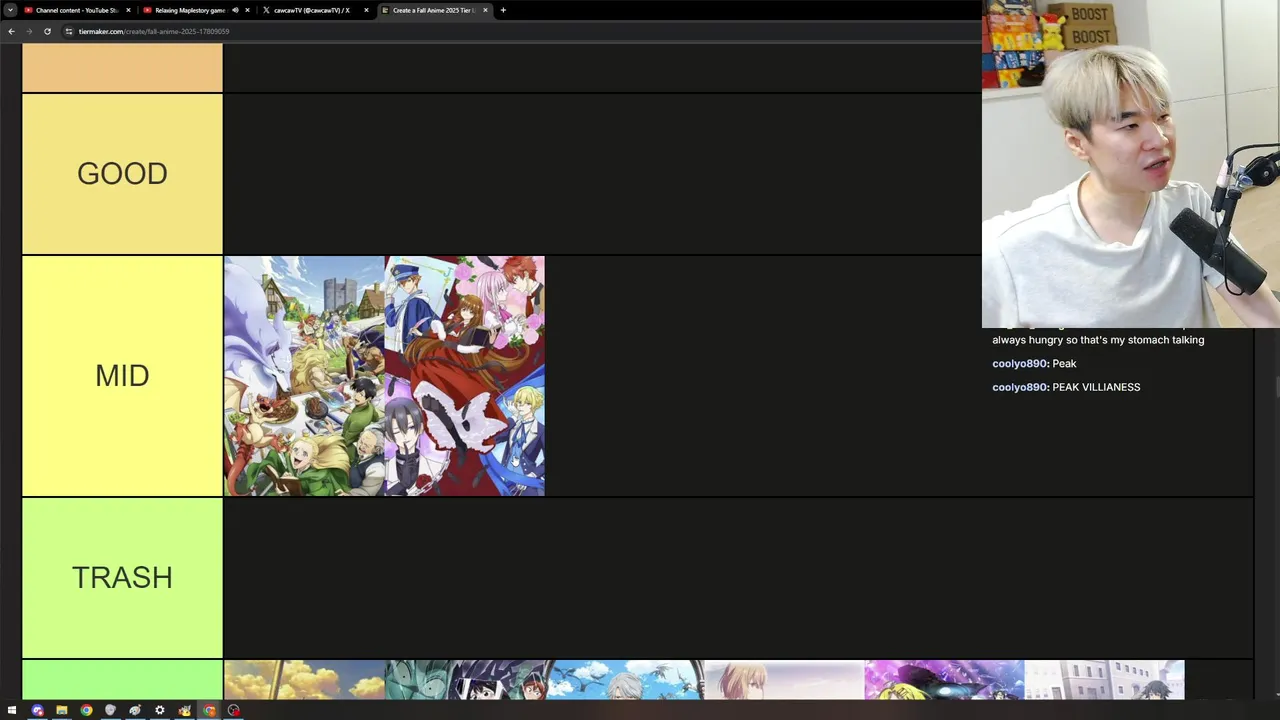Focus the tiermaker.com address bar

click(520, 31)
